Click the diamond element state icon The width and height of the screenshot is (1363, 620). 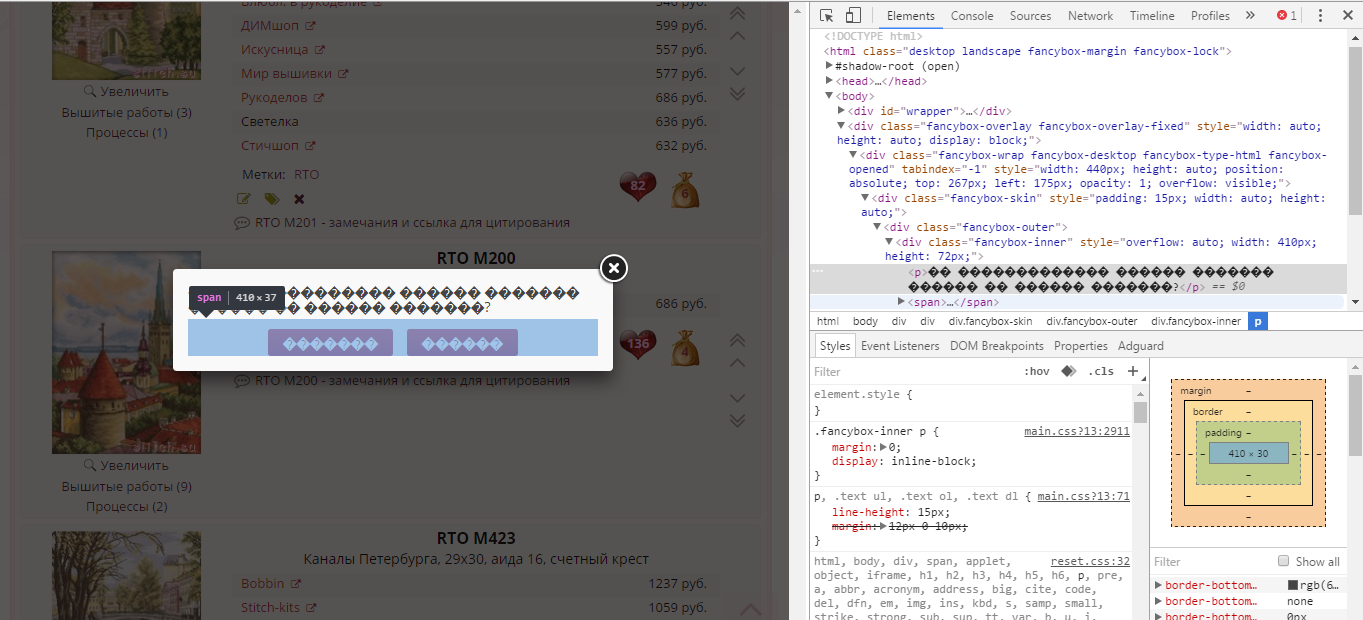(1068, 371)
